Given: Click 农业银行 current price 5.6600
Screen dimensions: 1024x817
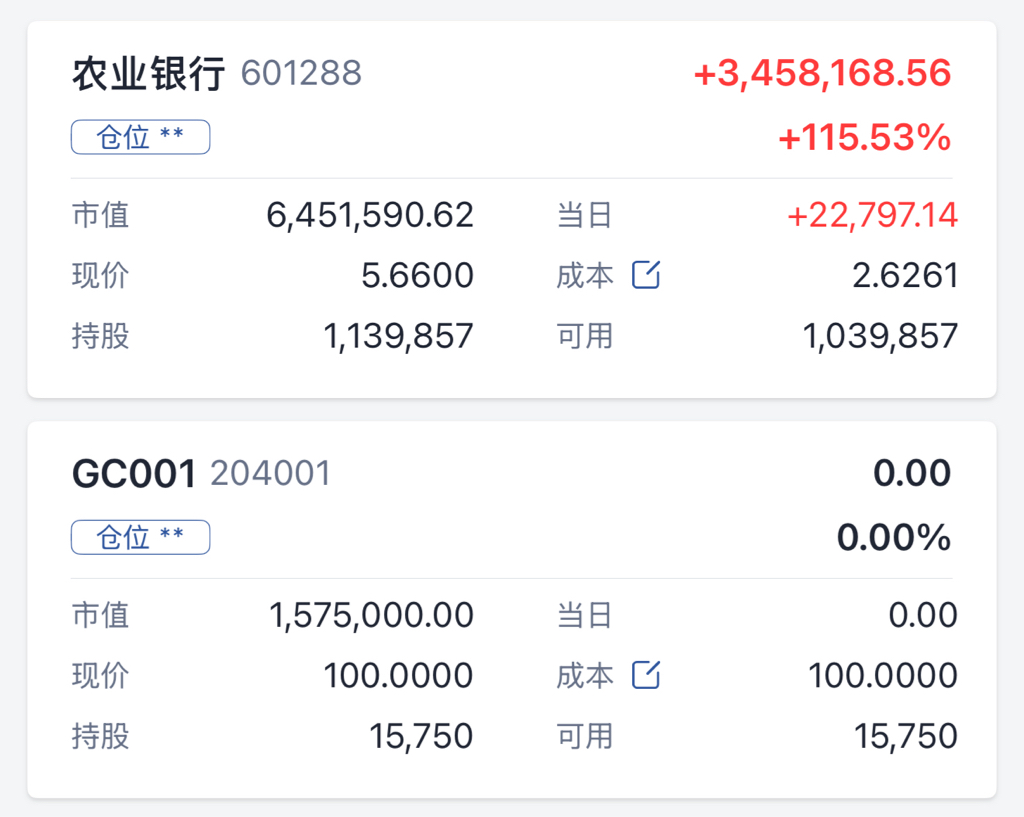Looking at the screenshot, I should [417, 276].
